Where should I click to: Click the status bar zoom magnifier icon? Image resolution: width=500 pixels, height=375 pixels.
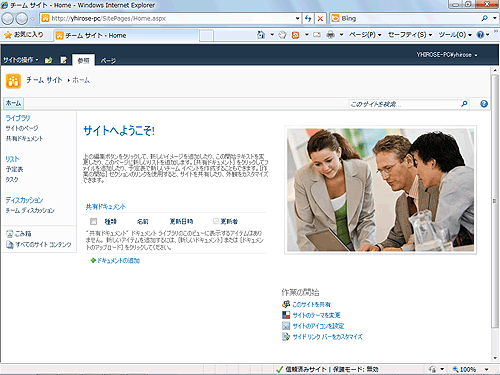pos(455,369)
